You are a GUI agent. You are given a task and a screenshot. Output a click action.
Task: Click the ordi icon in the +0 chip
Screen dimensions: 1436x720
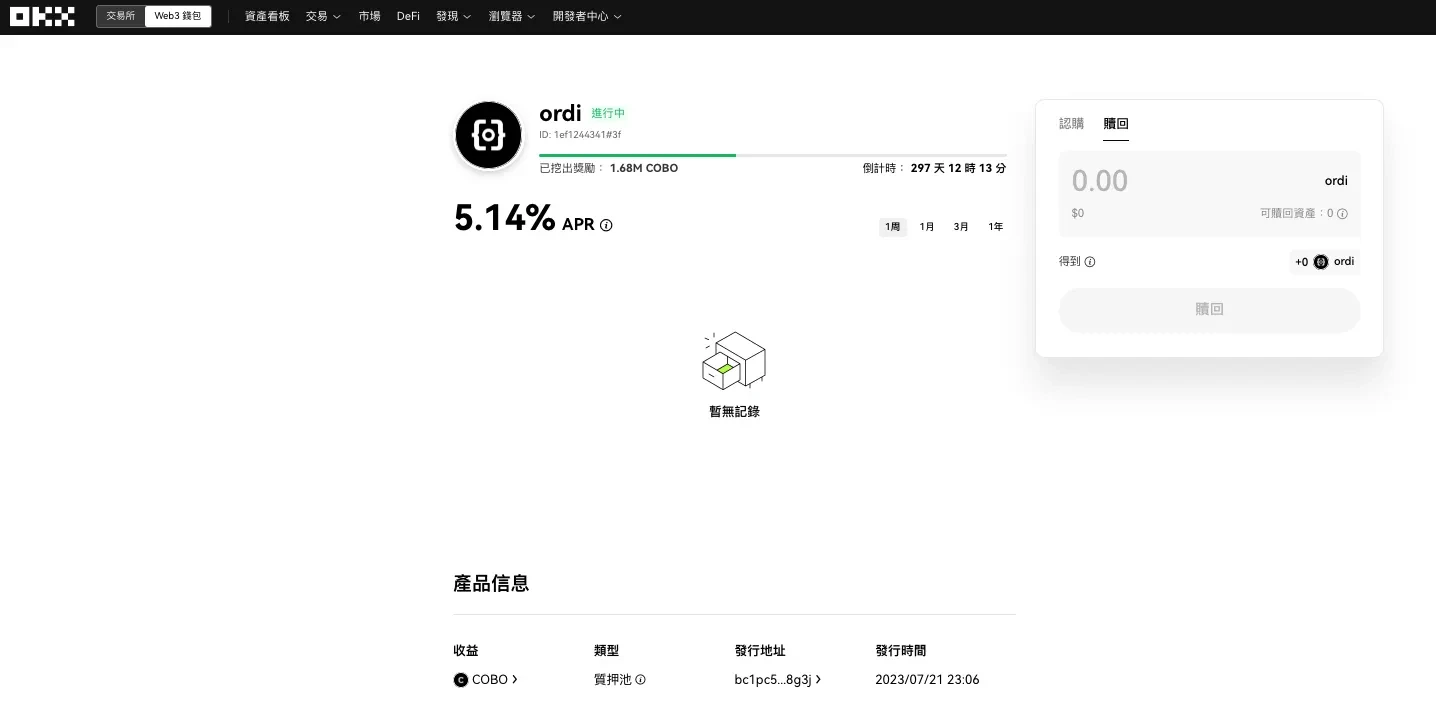[1321, 262]
